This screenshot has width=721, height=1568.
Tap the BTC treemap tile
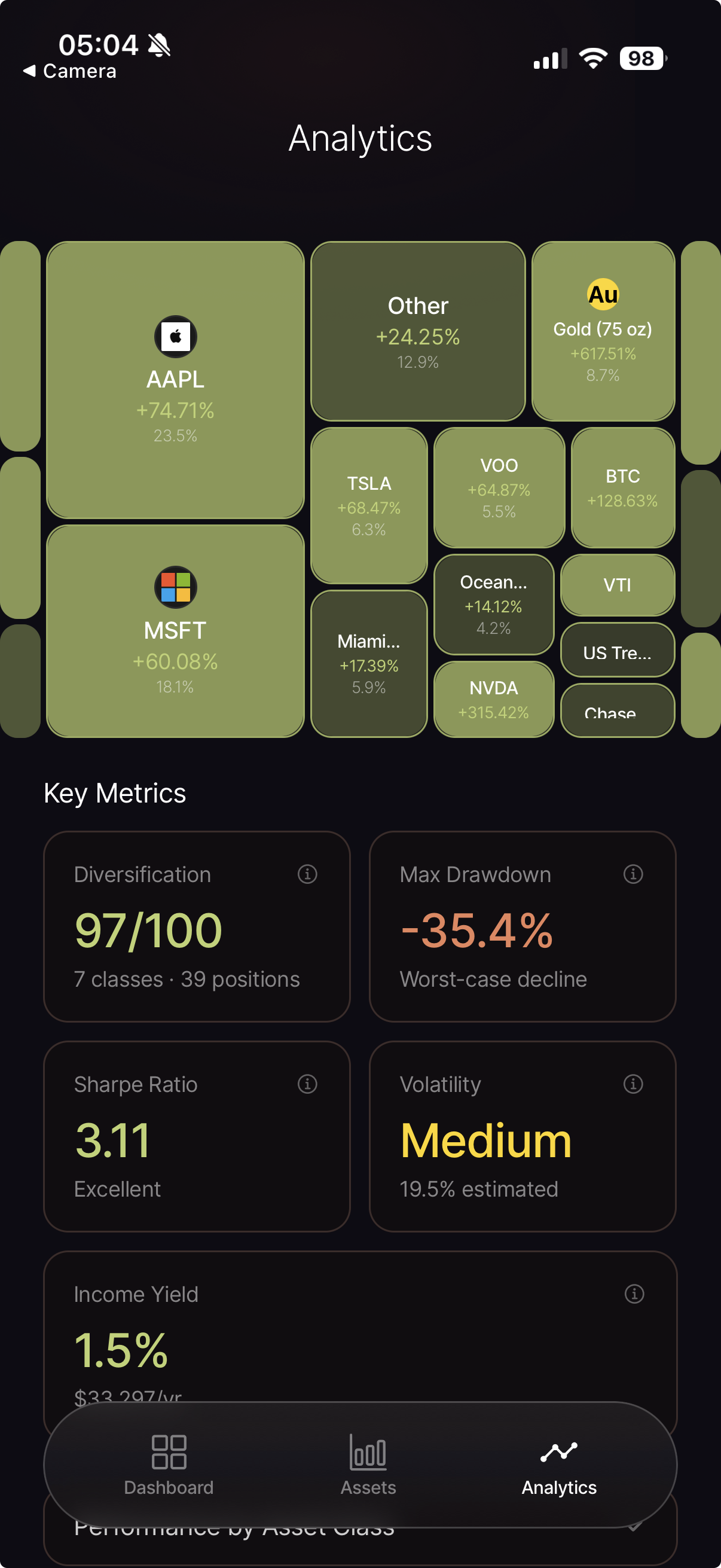coord(622,487)
